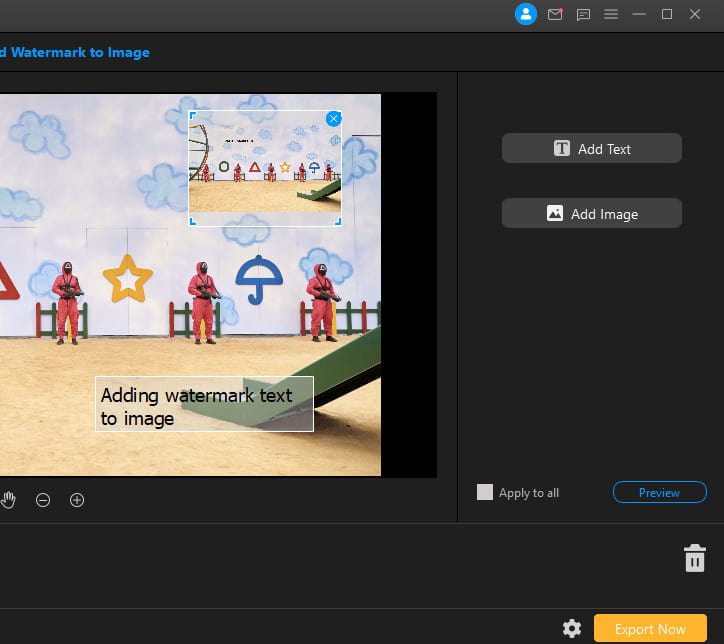Enable the Apply to all checkbox
This screenshot has width=724, height=644.
pyautogui.click(x=485, y=492)
